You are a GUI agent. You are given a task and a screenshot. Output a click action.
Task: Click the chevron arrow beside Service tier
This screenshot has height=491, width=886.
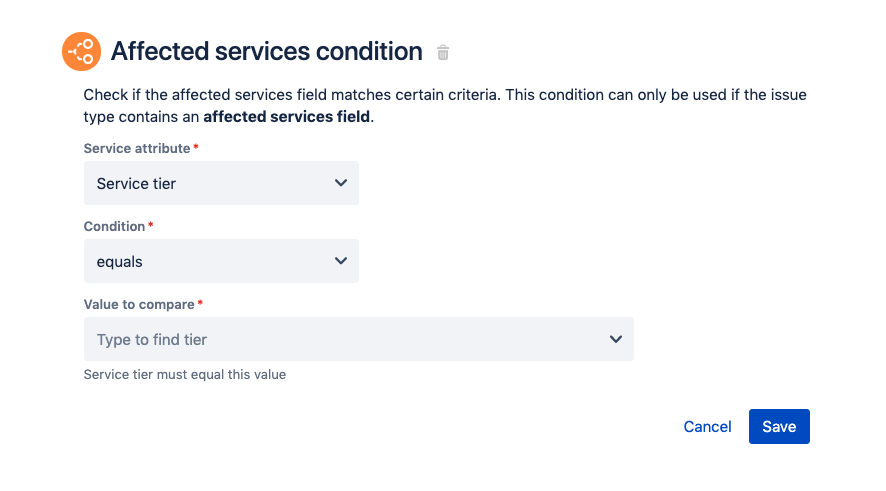341,183
